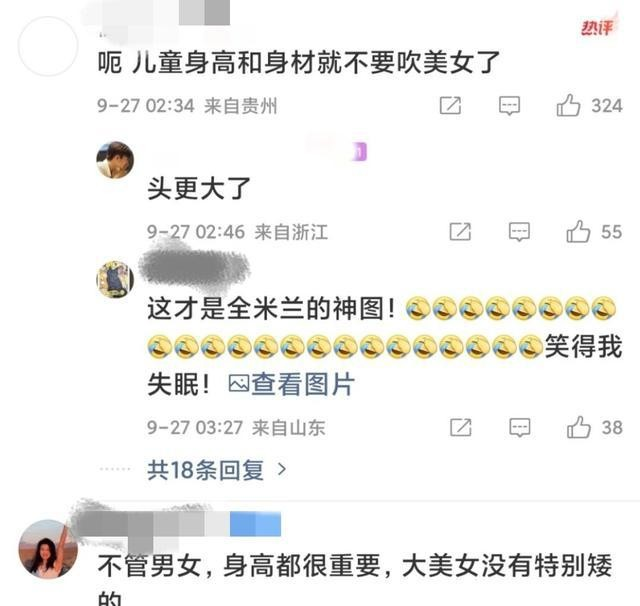Open avatar of the 头更大了 commenter
The height and width of the screenshot is (606, 640).
tap(115, 160)
